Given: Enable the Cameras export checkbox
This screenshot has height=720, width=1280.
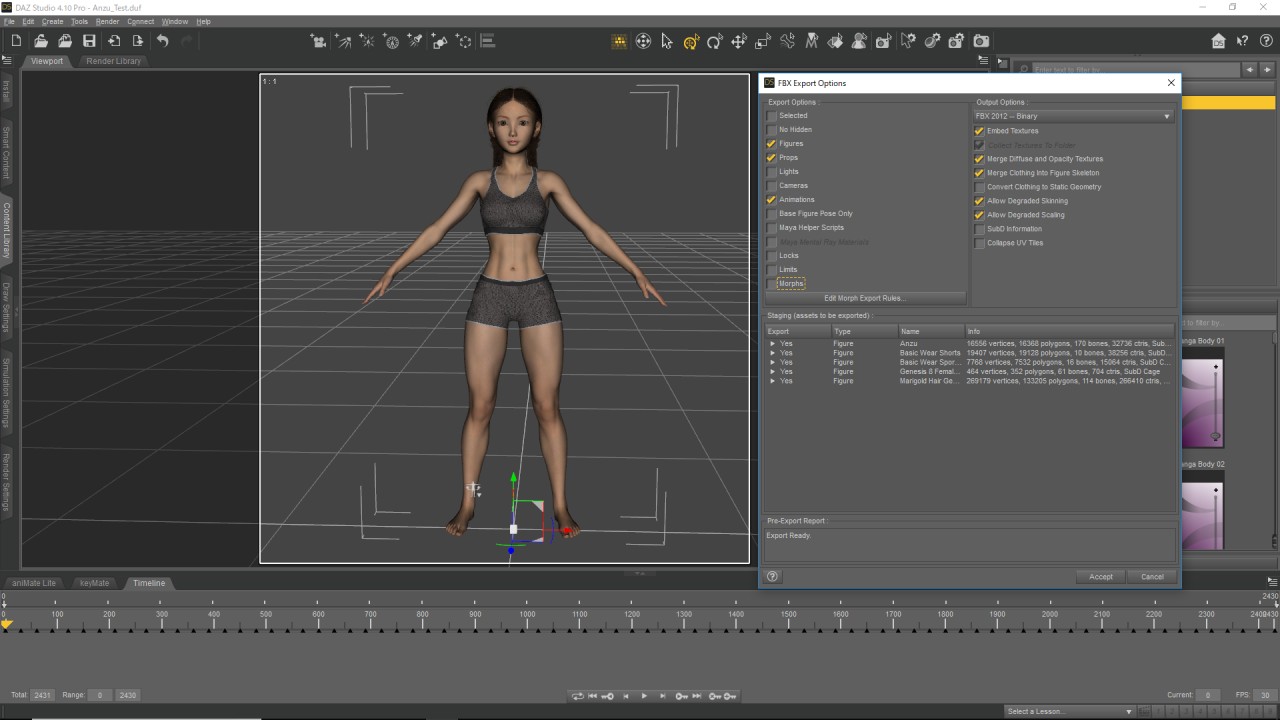Looking at the screenshot, I should (x=772, y=186).
